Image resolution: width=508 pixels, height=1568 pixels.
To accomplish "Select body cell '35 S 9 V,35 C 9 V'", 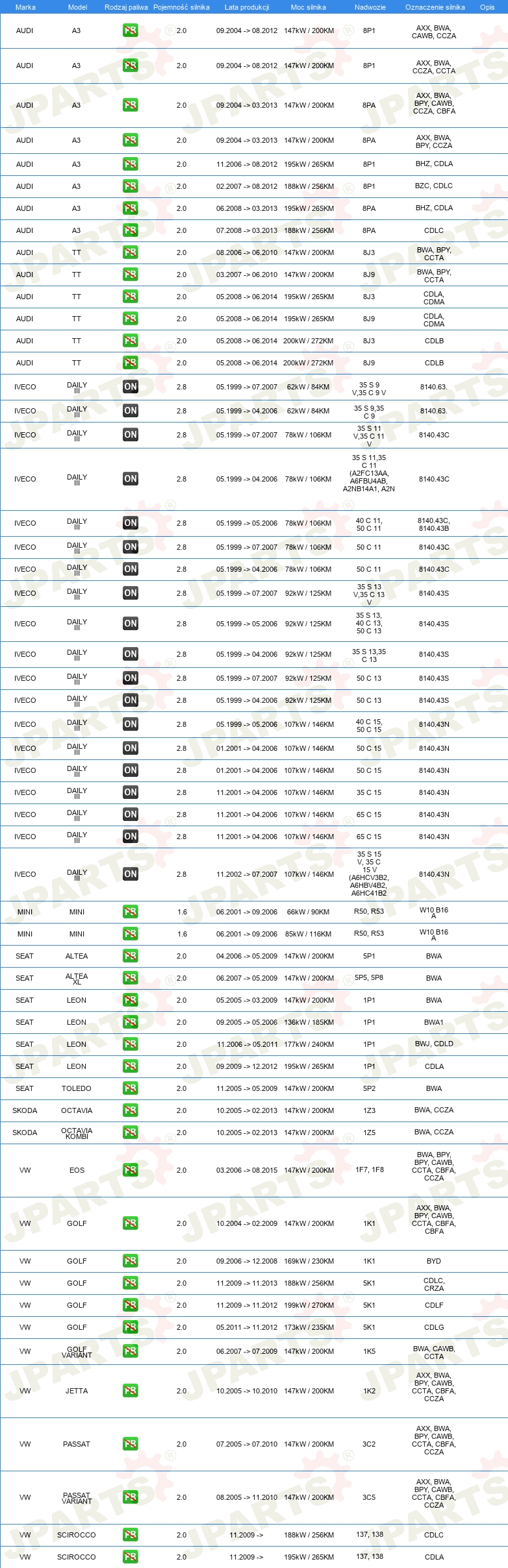I will click(x=369, y=389).
